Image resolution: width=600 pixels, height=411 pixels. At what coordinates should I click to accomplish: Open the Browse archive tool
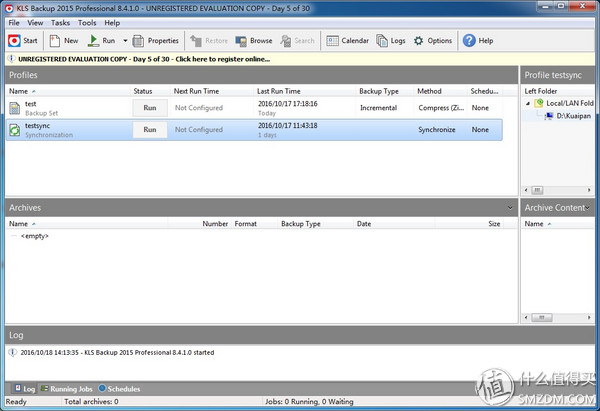pos(254,41)
